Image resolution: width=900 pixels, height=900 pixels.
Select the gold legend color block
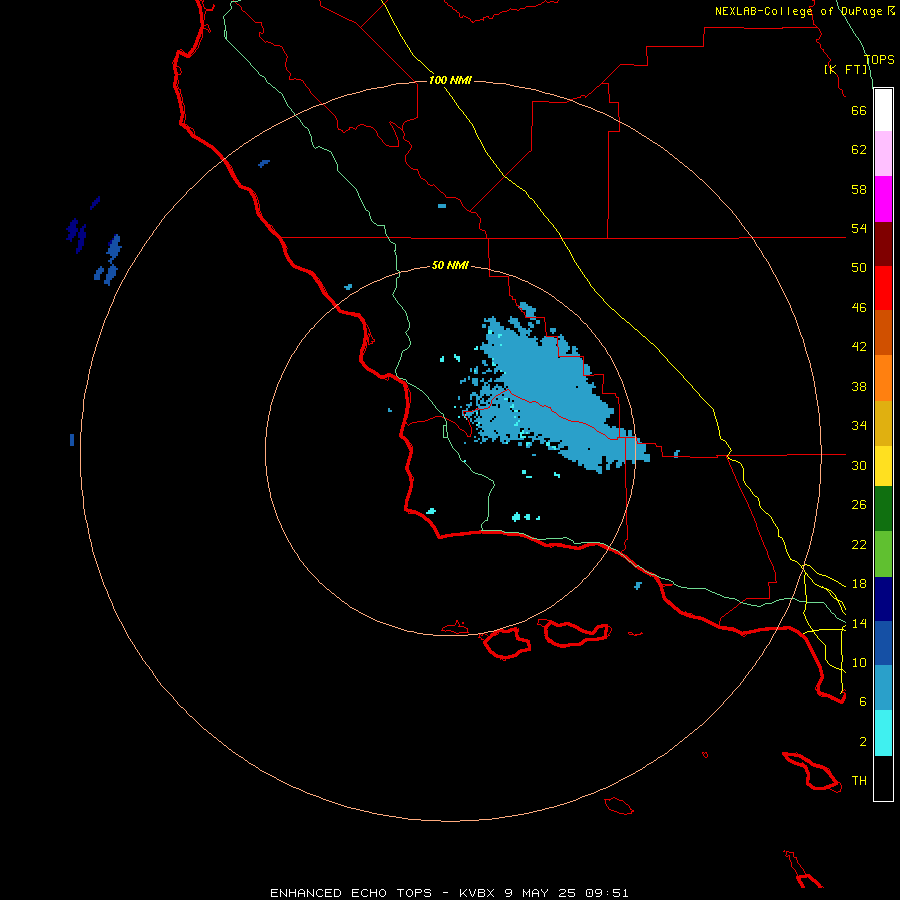883,423
